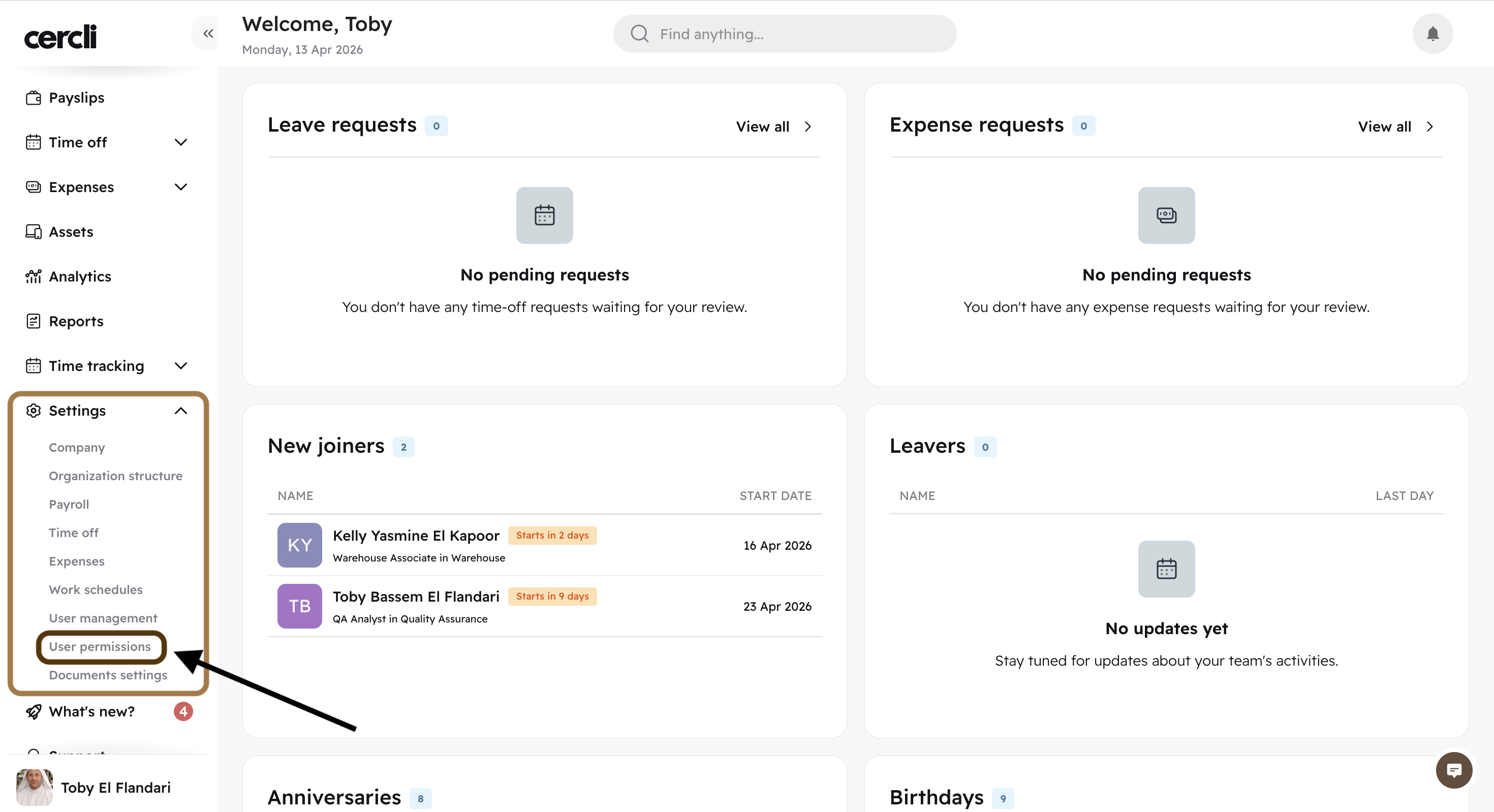
Task: Expand the Time tracking chevron
Action: click(x=180, y=365)
